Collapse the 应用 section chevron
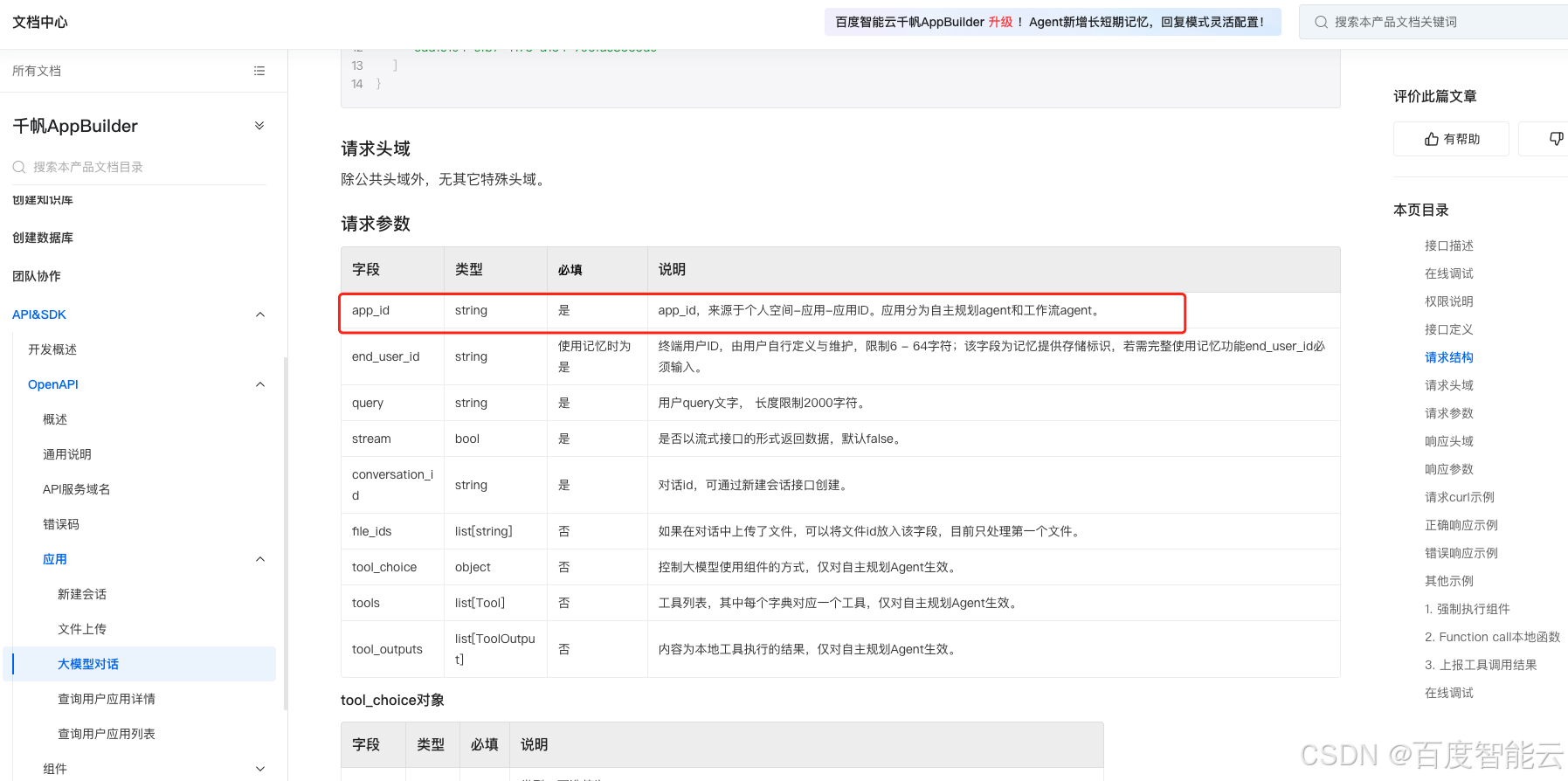Viewport: 1568px width, 781px height. click(259, 559)
